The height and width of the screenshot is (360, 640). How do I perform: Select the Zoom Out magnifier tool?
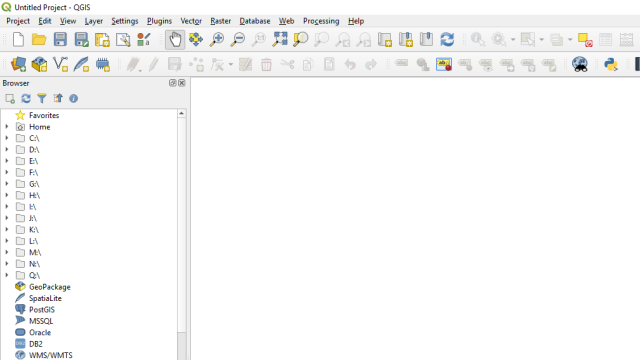[x=238, y=40]
